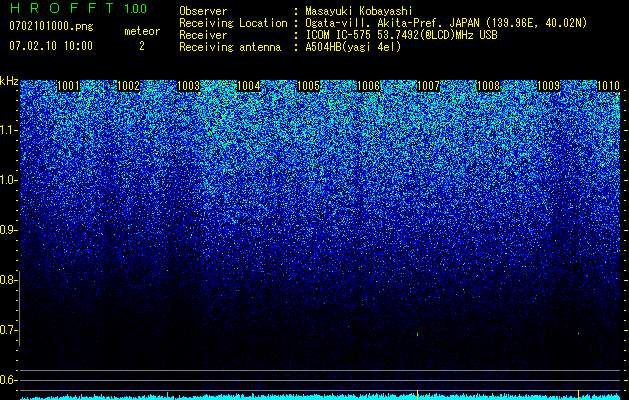Click the Receiver value ICOM IC-575

click(x=338, y=35)
